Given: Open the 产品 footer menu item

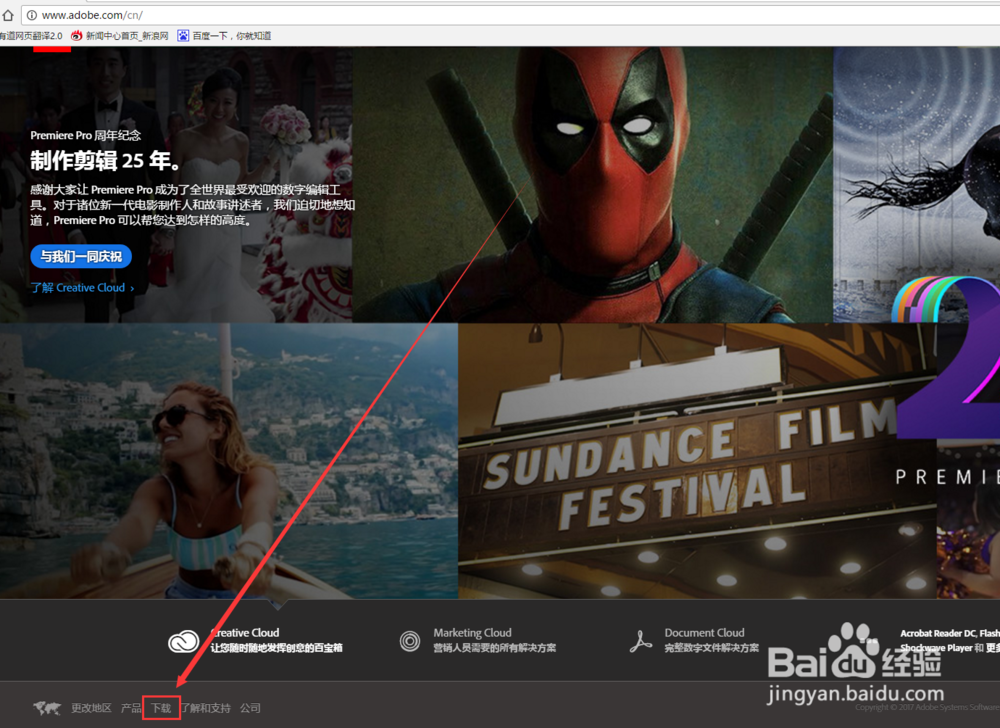Looking at the screenshot, I should click(x=131, y=708).
